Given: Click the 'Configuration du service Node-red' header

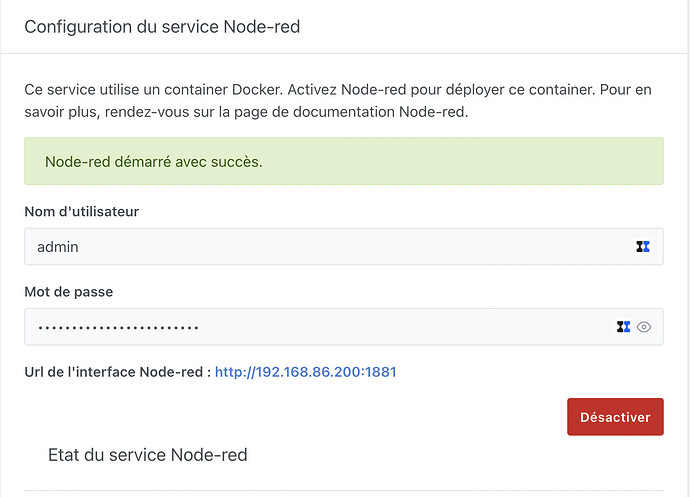Looking at the screenshot, I should 162,27.
